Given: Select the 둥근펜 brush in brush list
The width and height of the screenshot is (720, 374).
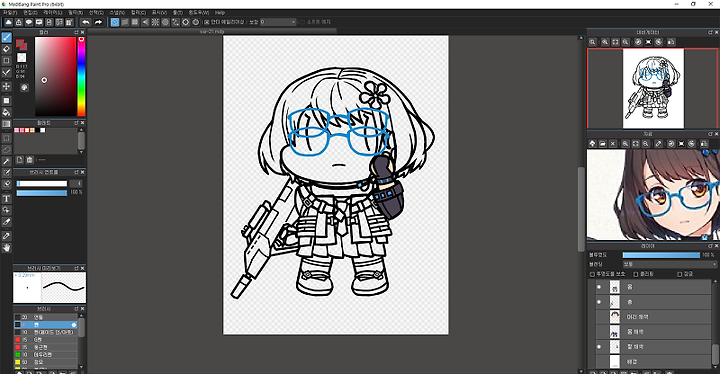Looking at the screenshot, I should pos(45,347).
